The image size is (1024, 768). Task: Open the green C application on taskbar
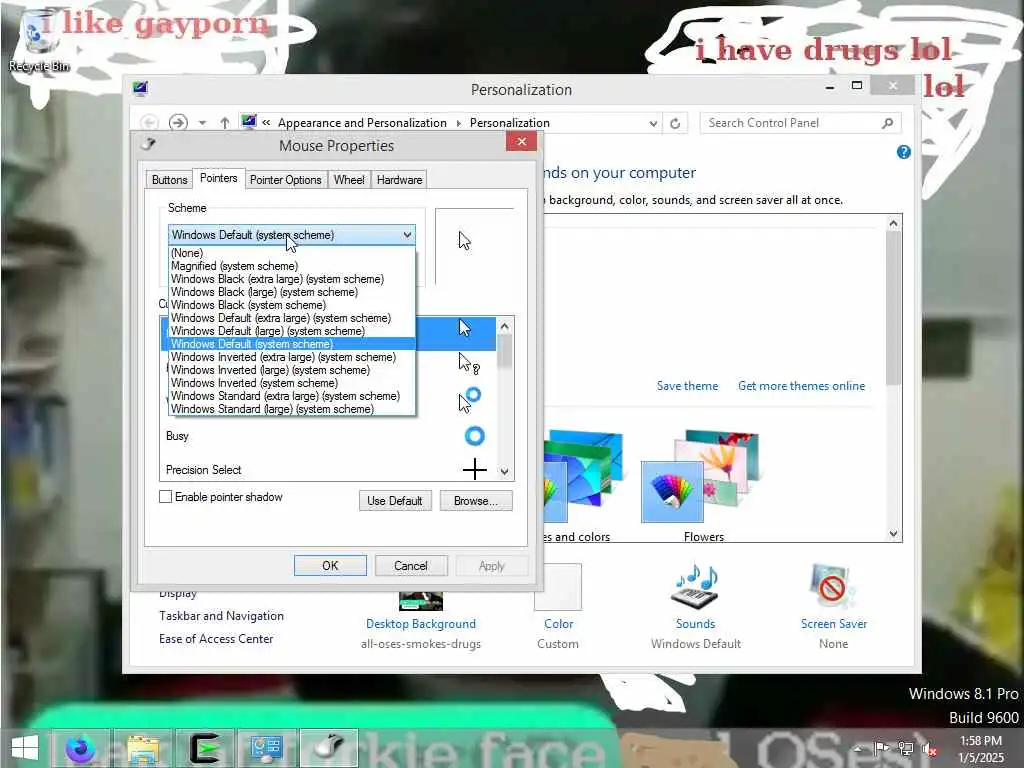coord(204,748)
